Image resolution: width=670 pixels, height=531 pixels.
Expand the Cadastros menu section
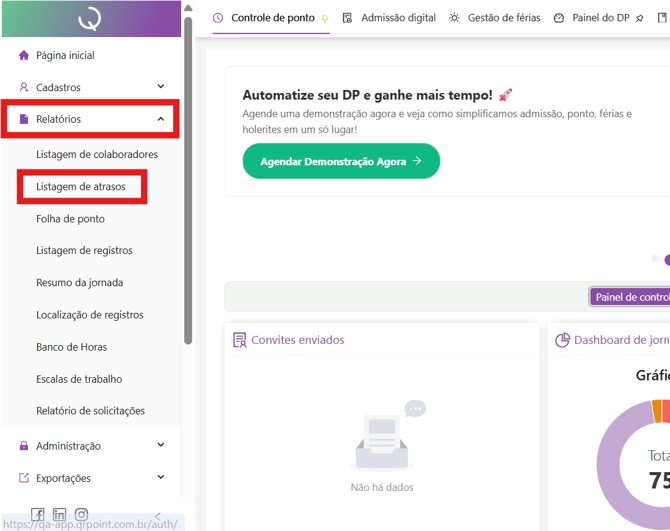pyautogui.click(x=160, y=87)
